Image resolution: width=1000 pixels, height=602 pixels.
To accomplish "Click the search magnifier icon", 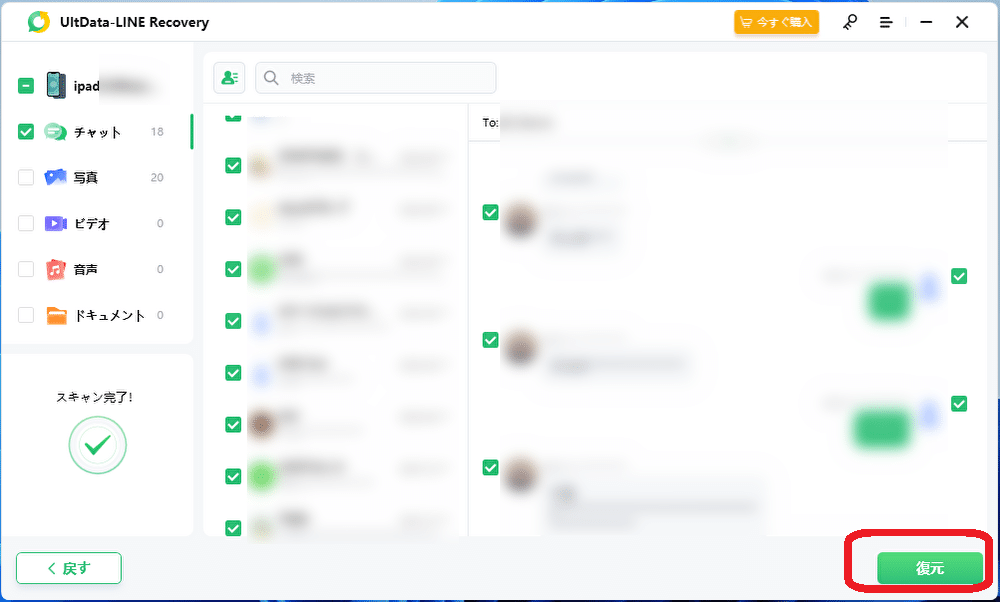I will click(x=271, y=78).
